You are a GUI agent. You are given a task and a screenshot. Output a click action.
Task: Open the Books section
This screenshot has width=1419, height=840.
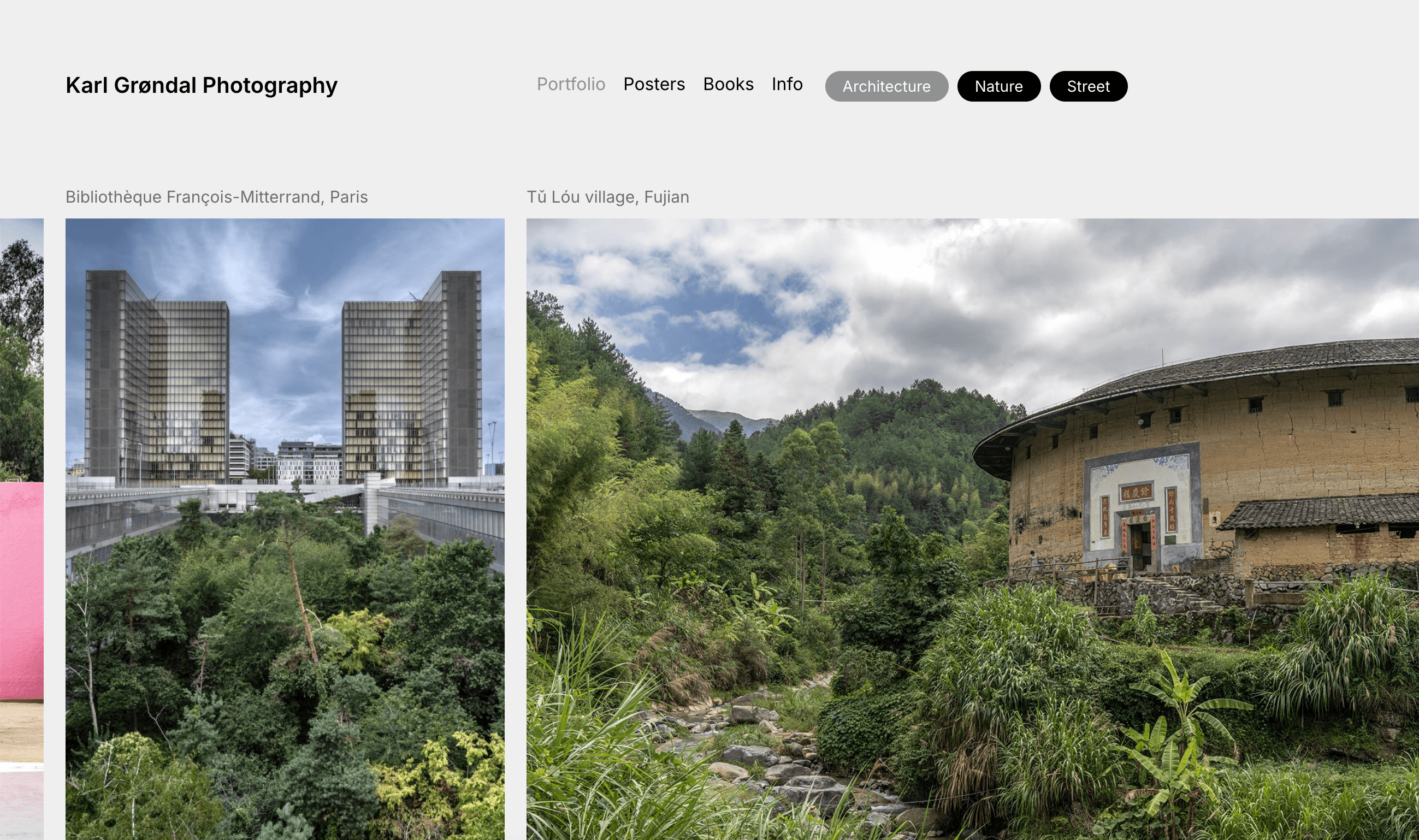coord(728,84)
